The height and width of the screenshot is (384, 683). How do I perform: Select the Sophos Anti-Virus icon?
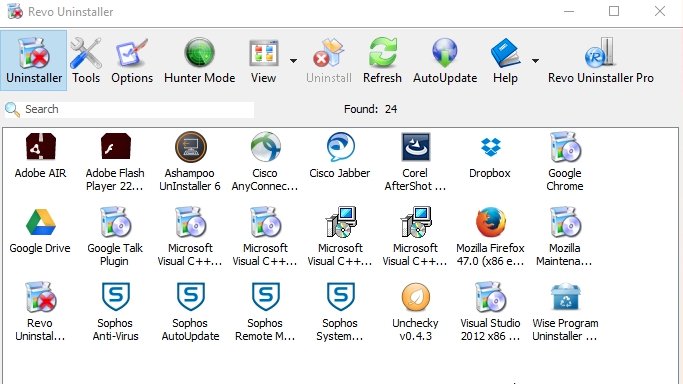pyautogui.click(x=115, y=297)
